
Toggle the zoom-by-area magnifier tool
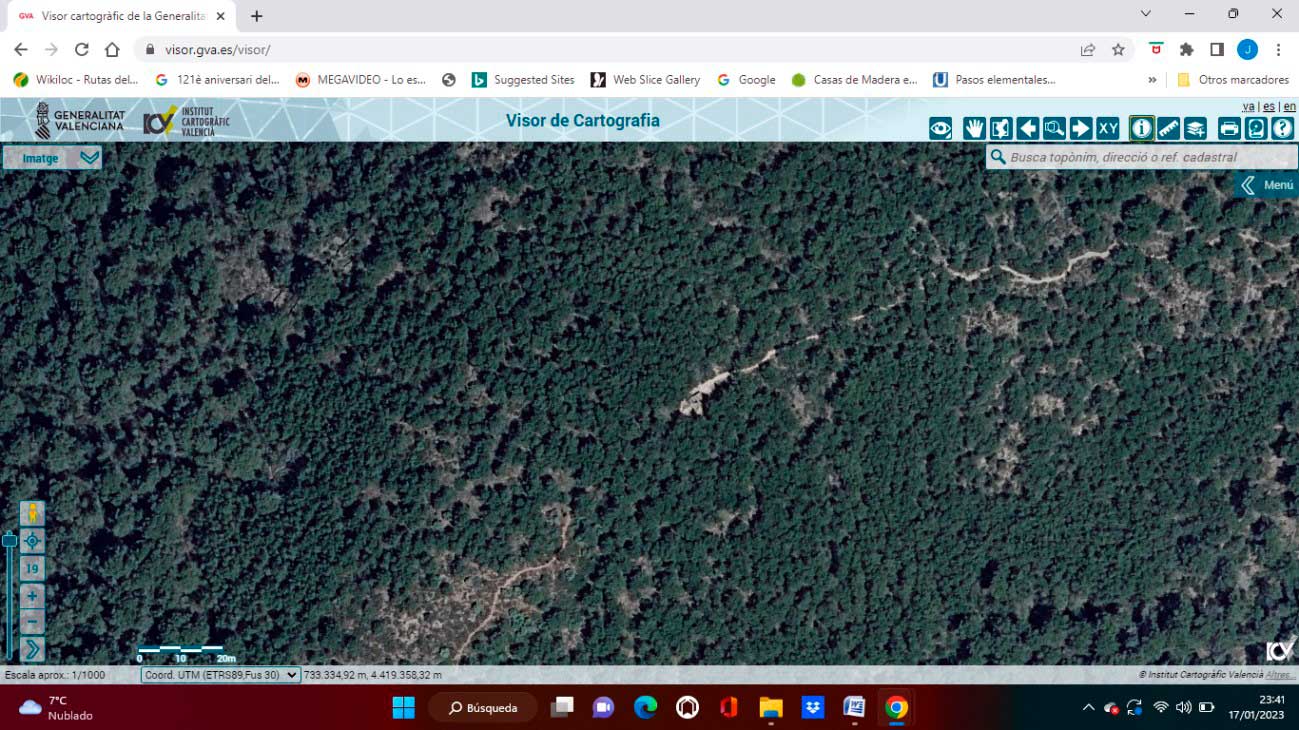1054,128
